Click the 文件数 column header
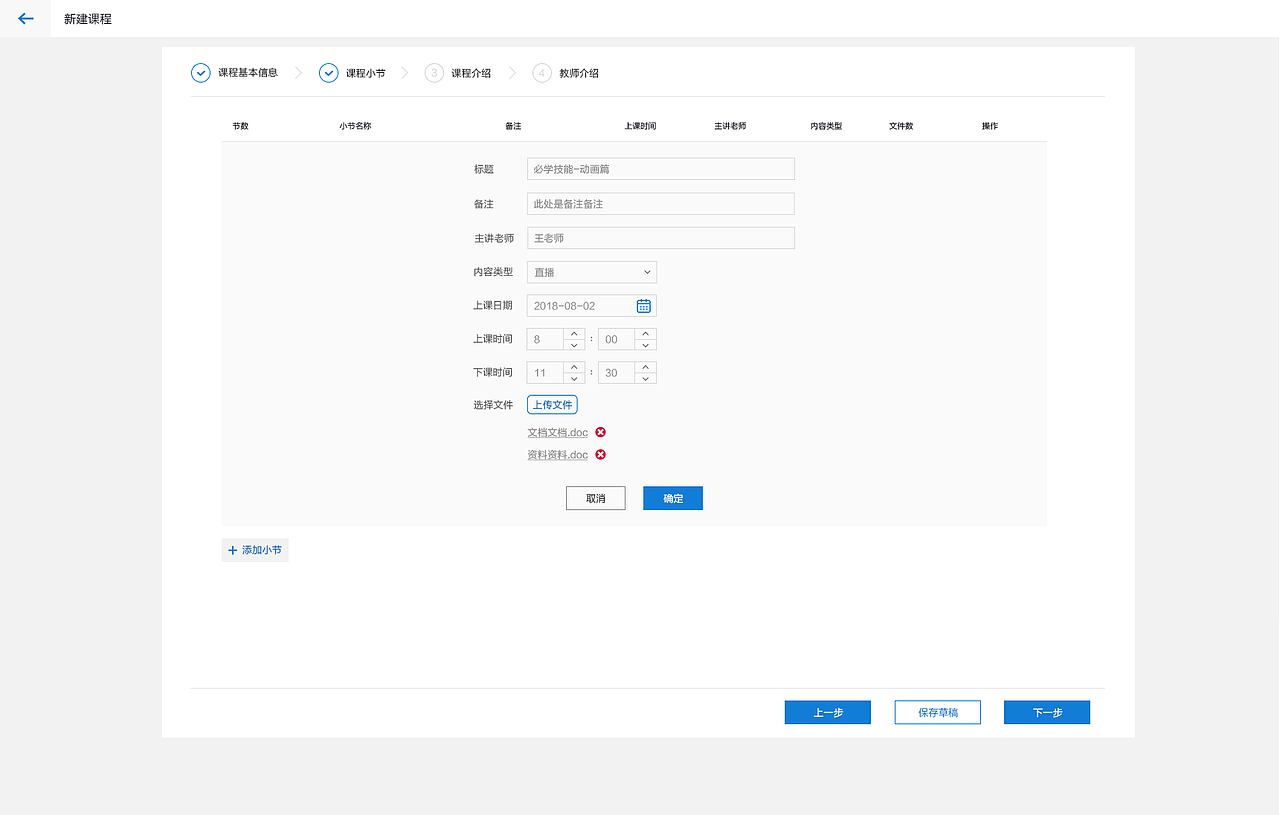 pyautogui.click(x=901, y=126)
